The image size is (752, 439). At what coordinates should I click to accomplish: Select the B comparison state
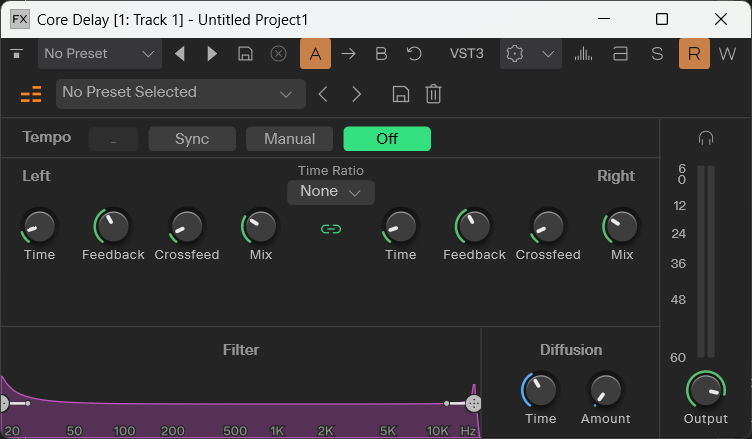pyautogui.click(x=381, y=54)
